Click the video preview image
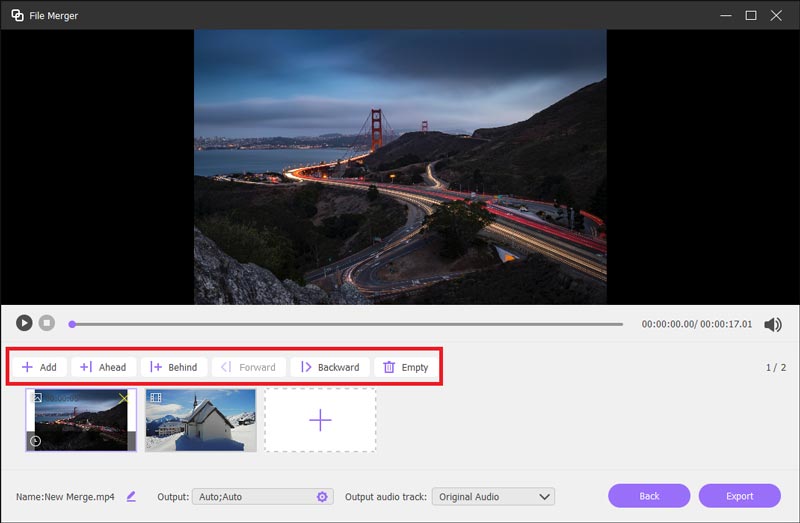Screen dimensions: 800x523 (400, 167)
